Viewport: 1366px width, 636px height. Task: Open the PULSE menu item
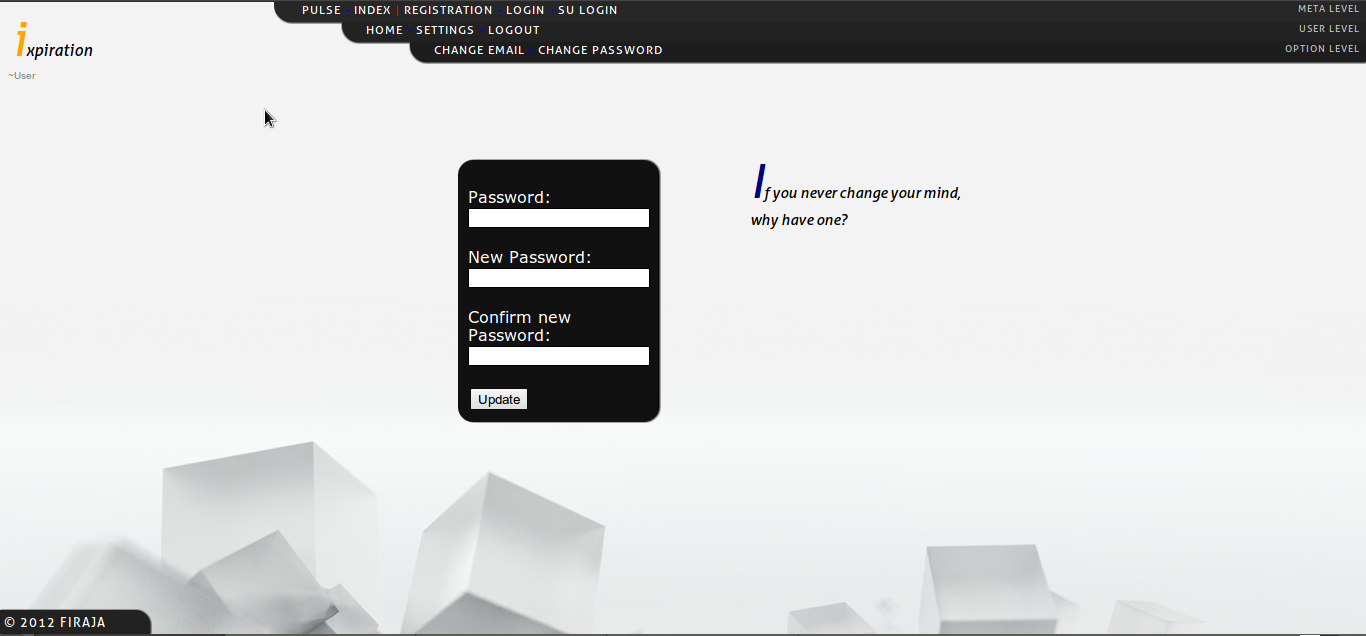pos(320,10)
